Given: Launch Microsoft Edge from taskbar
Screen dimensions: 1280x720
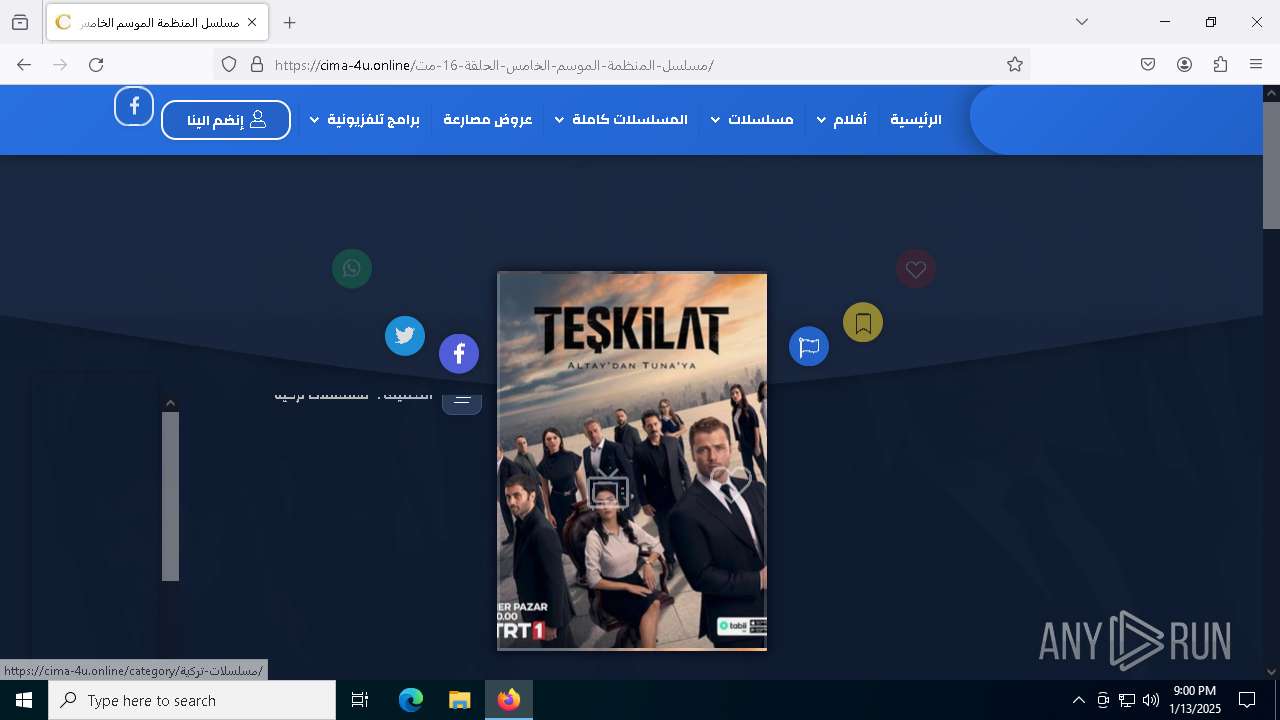Looking at the screenshot, I should point(411,700).
